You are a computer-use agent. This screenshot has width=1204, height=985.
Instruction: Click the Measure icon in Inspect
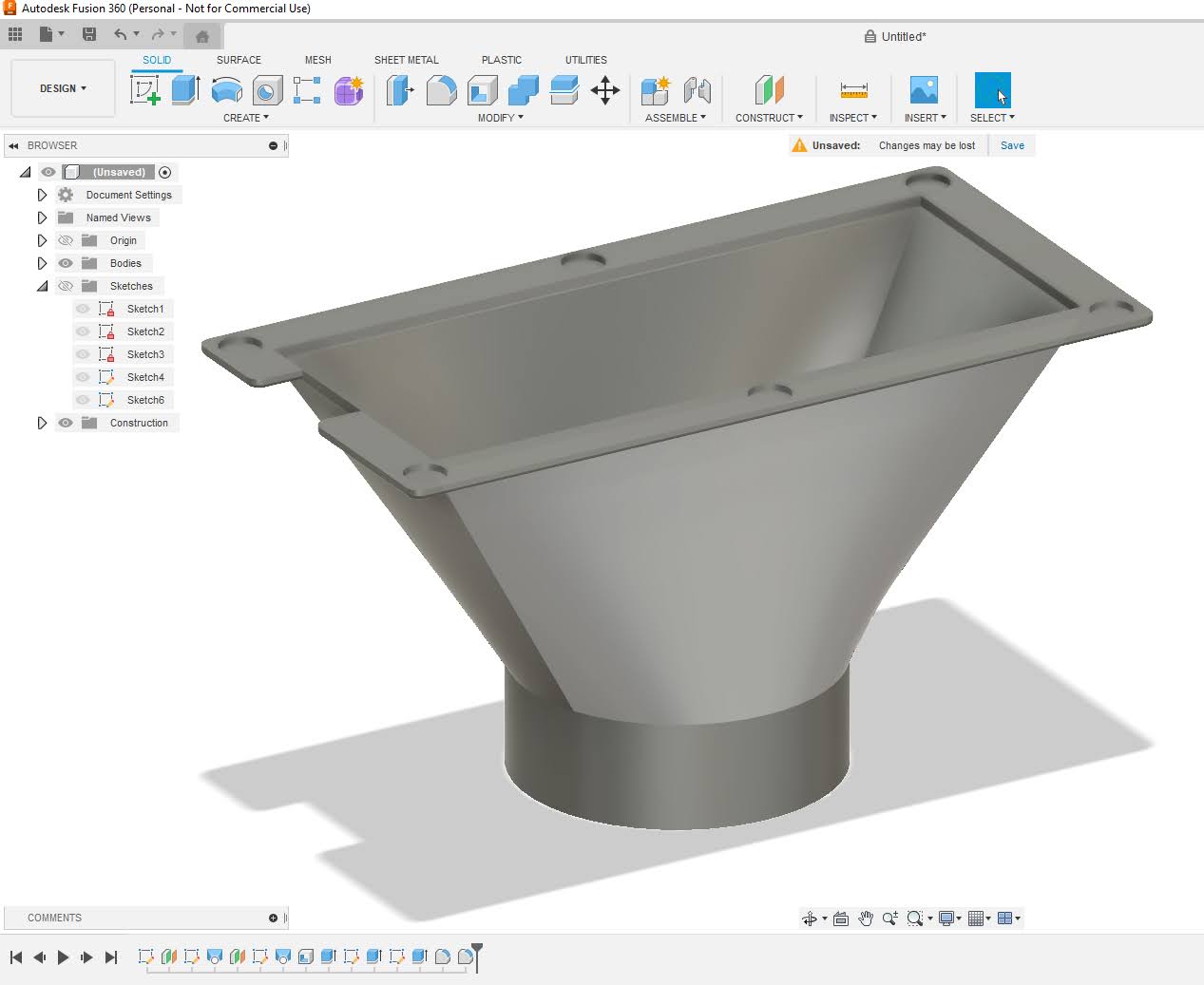[x=853, y=90]
